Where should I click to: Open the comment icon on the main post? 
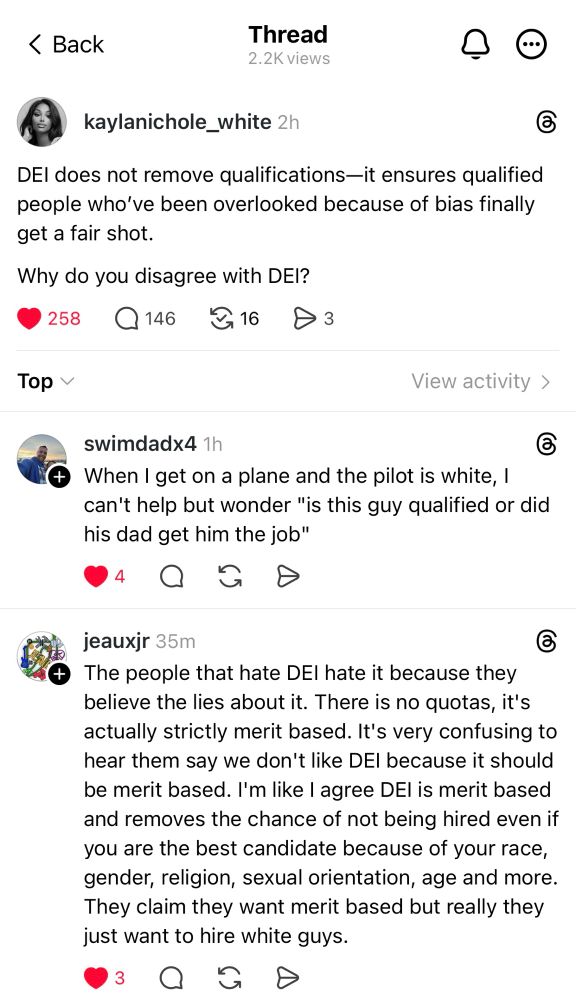coord(125,318)
